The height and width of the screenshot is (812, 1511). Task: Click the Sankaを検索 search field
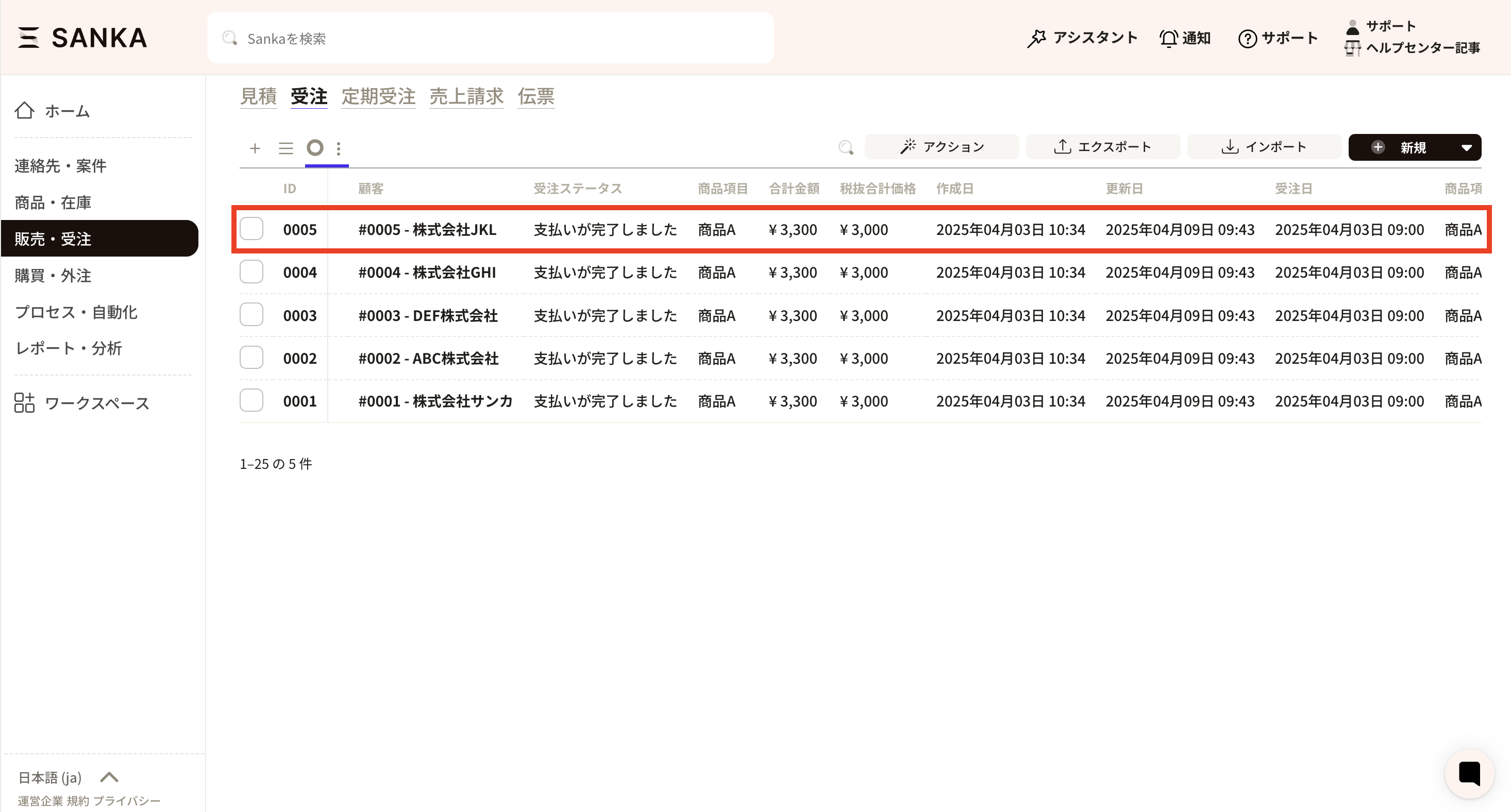tap(491, 38)
